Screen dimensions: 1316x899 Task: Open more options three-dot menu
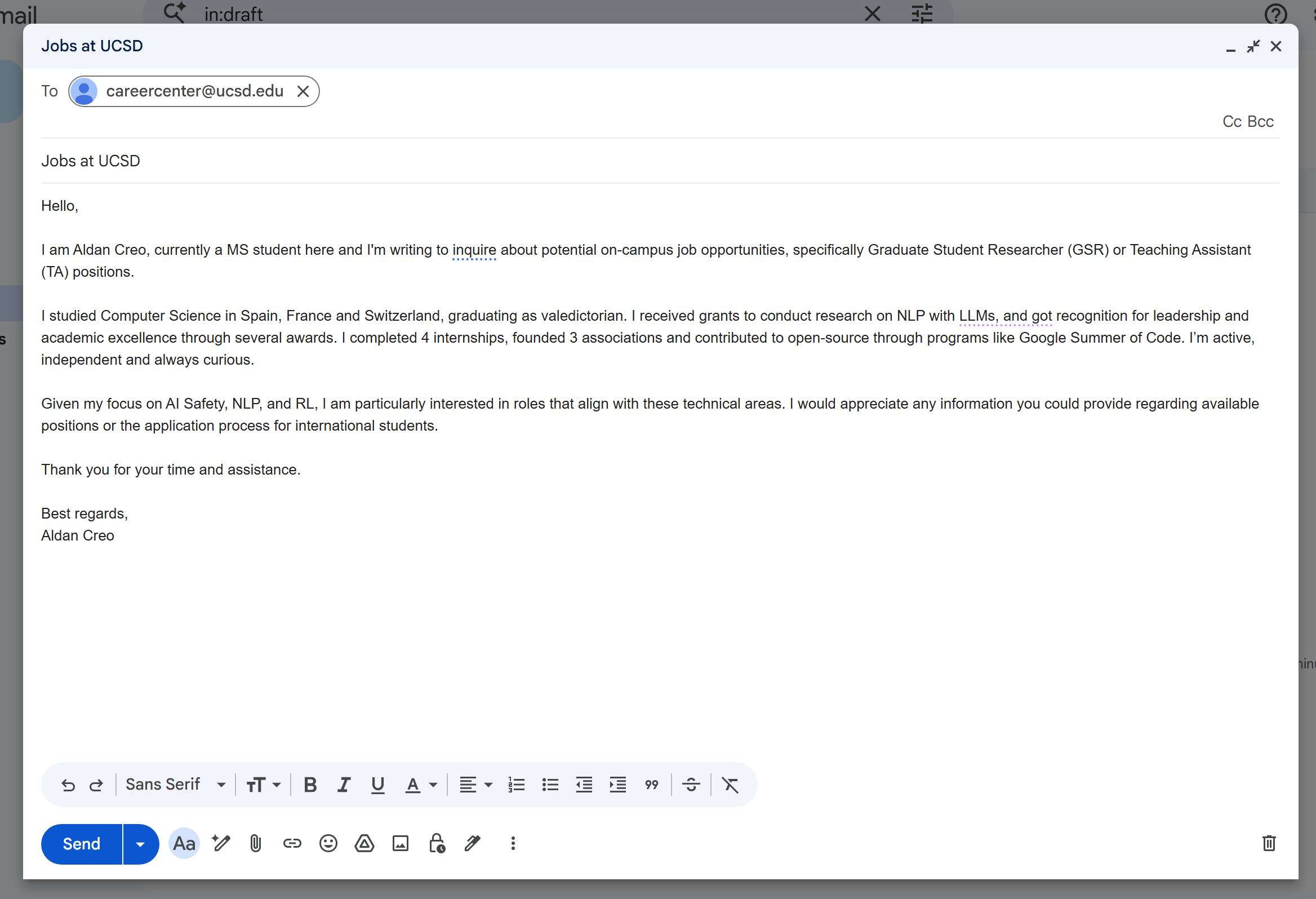[513, 844]
